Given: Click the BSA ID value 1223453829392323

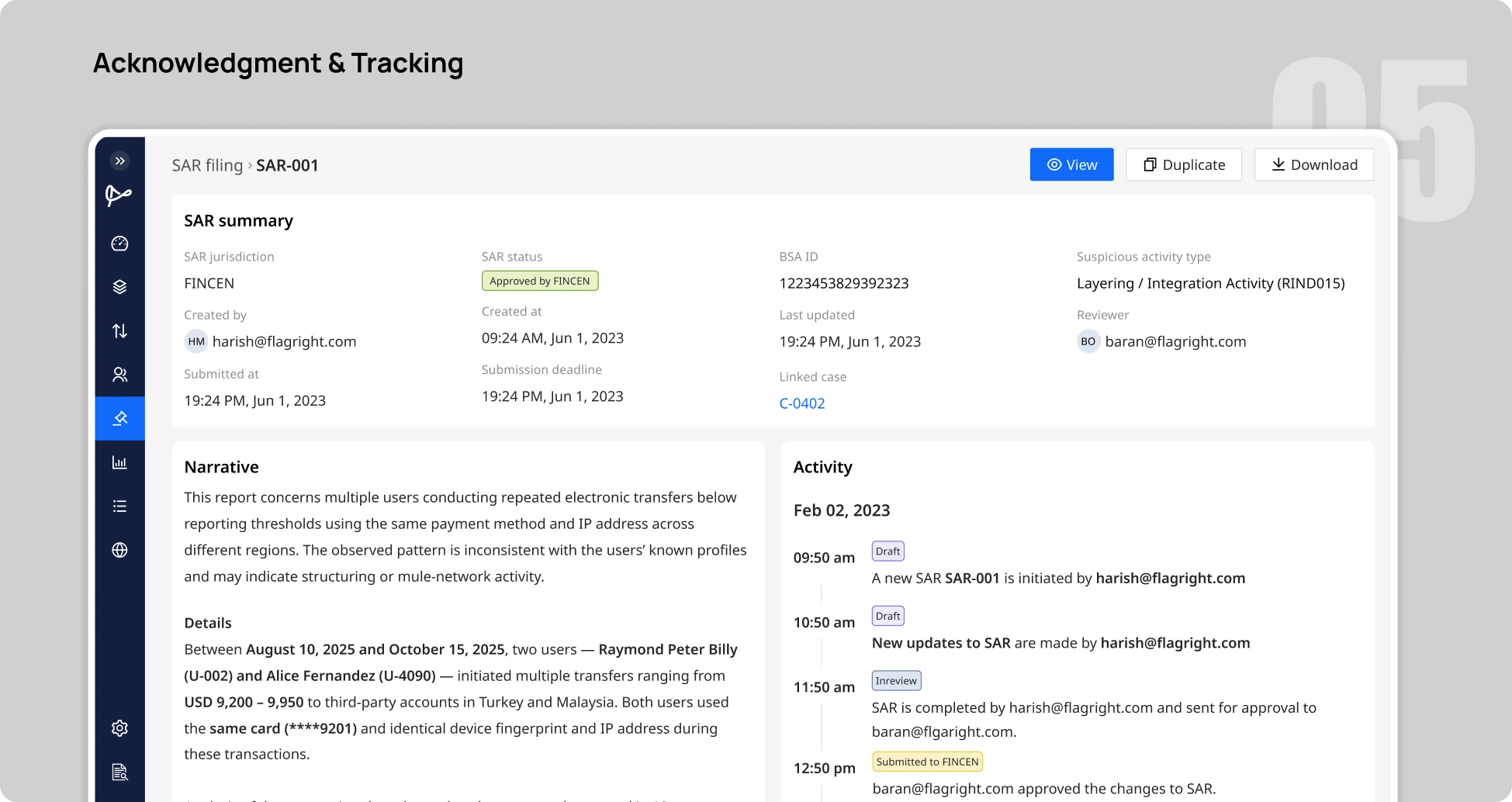Looking at the screenshot, I should [x=844, y=283].
